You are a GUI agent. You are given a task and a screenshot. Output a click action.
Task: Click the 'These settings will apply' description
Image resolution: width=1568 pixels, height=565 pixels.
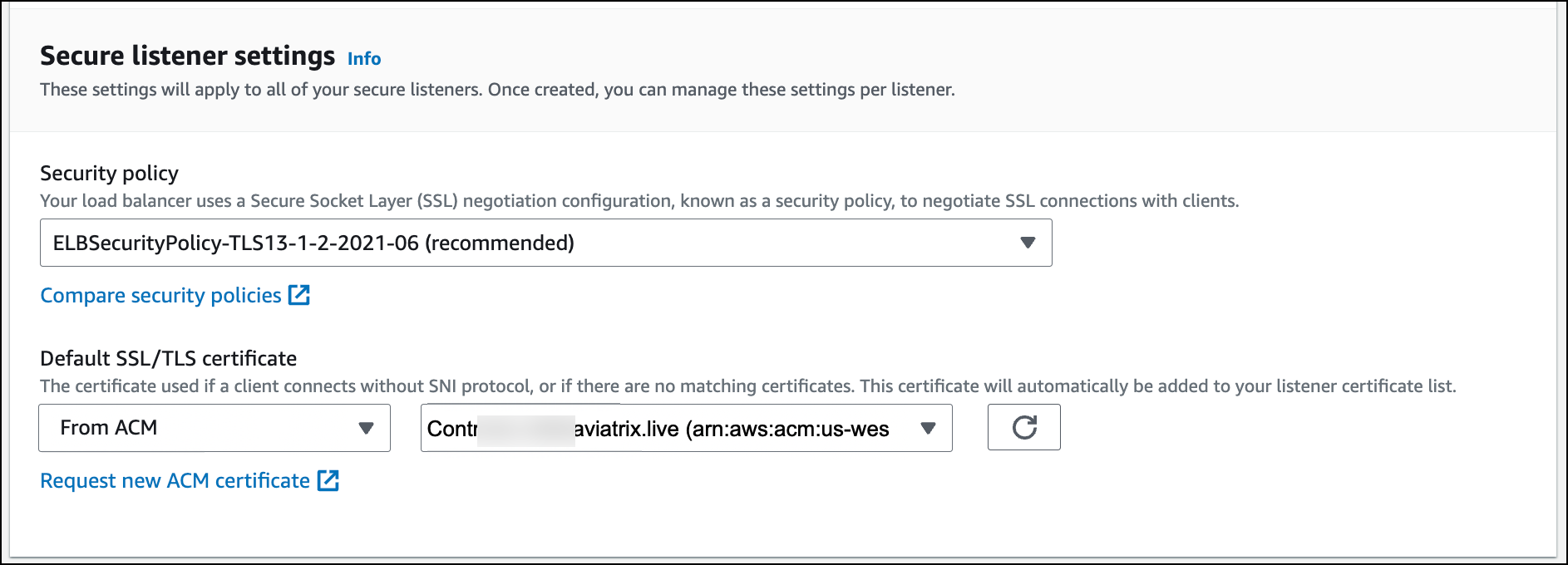pyautogui.click(x=497, y=90)
